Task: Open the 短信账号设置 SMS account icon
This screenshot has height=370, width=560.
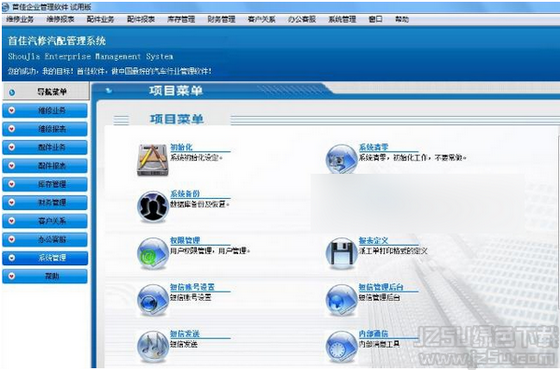Action: 152,300
